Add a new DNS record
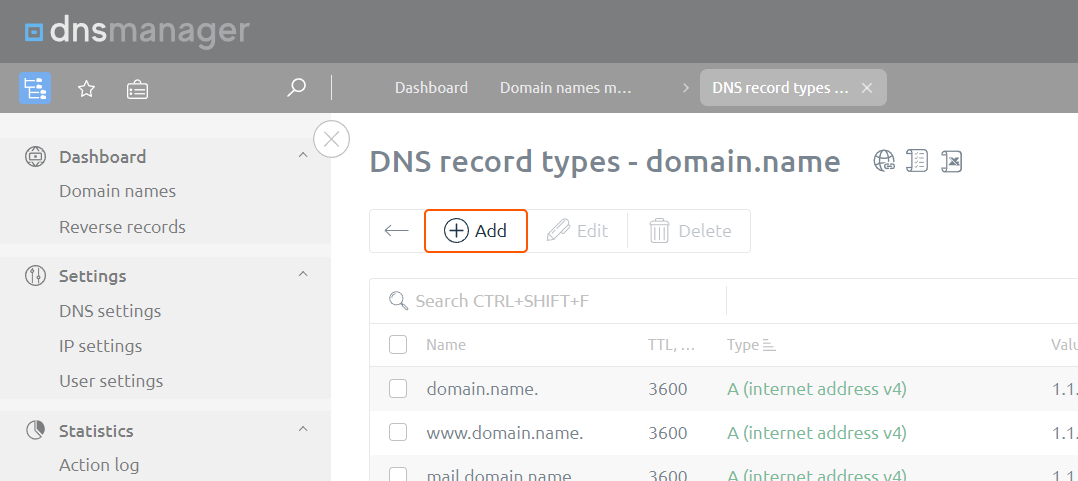The image size is (1078, 481). [x=476, y=231]
